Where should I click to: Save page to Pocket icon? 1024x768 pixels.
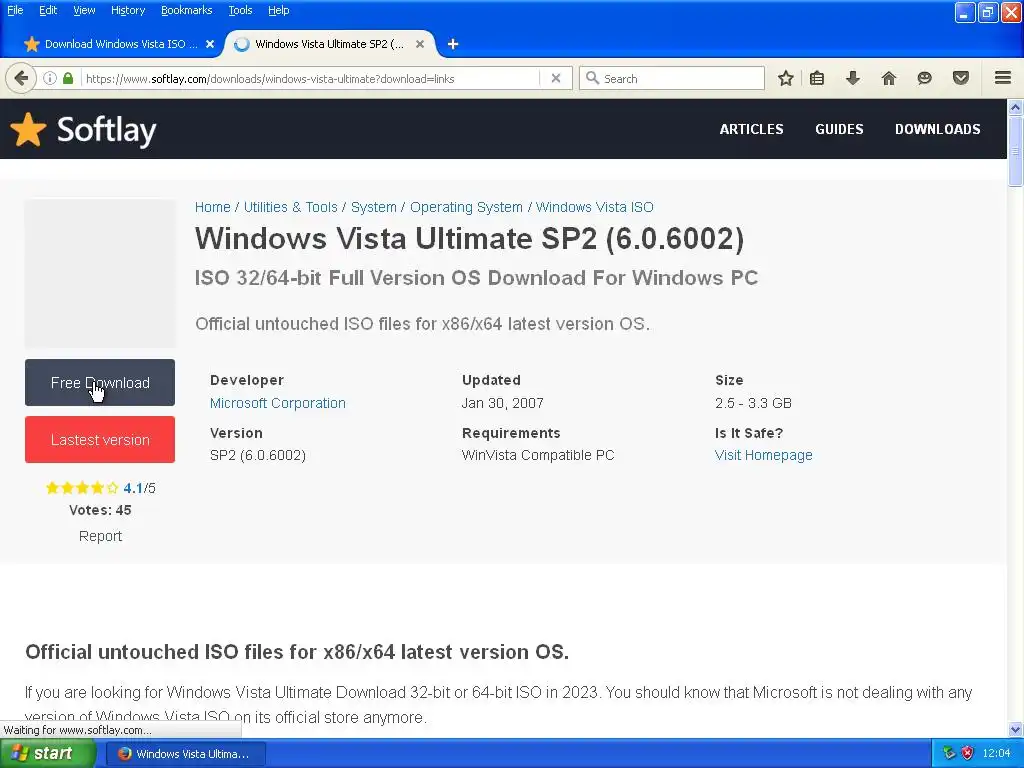click(961, 78)
